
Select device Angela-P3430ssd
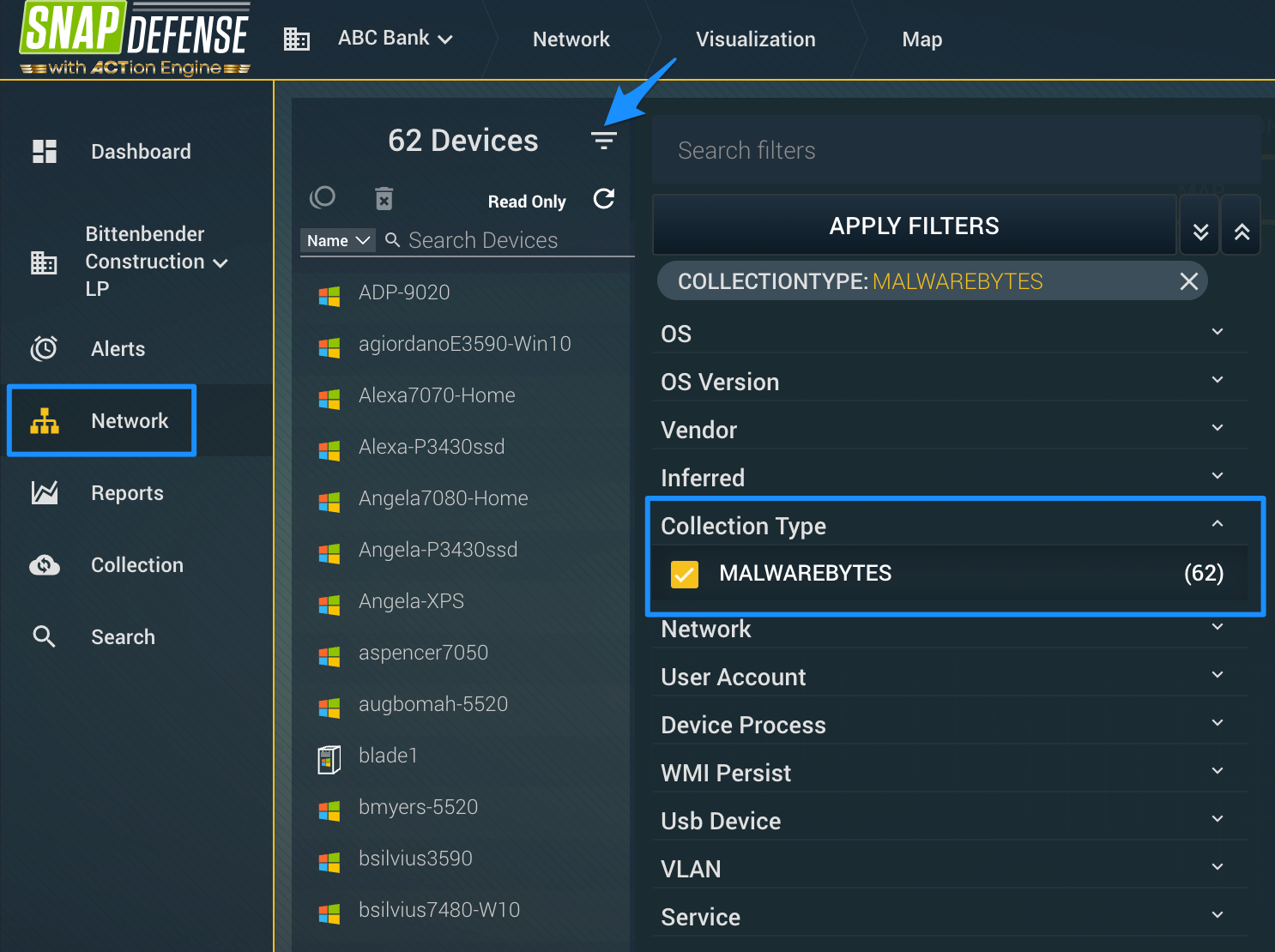(438, 550)
